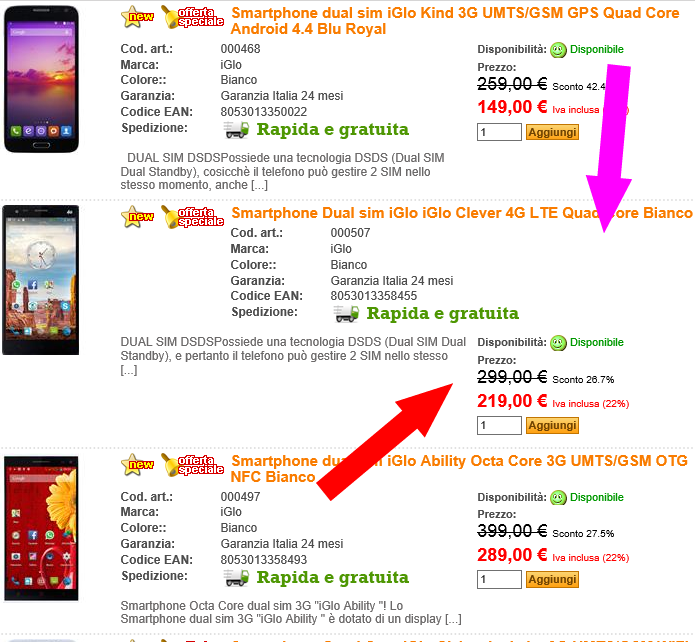Open iGlo Ability Octa Core product title

point(459,469)
